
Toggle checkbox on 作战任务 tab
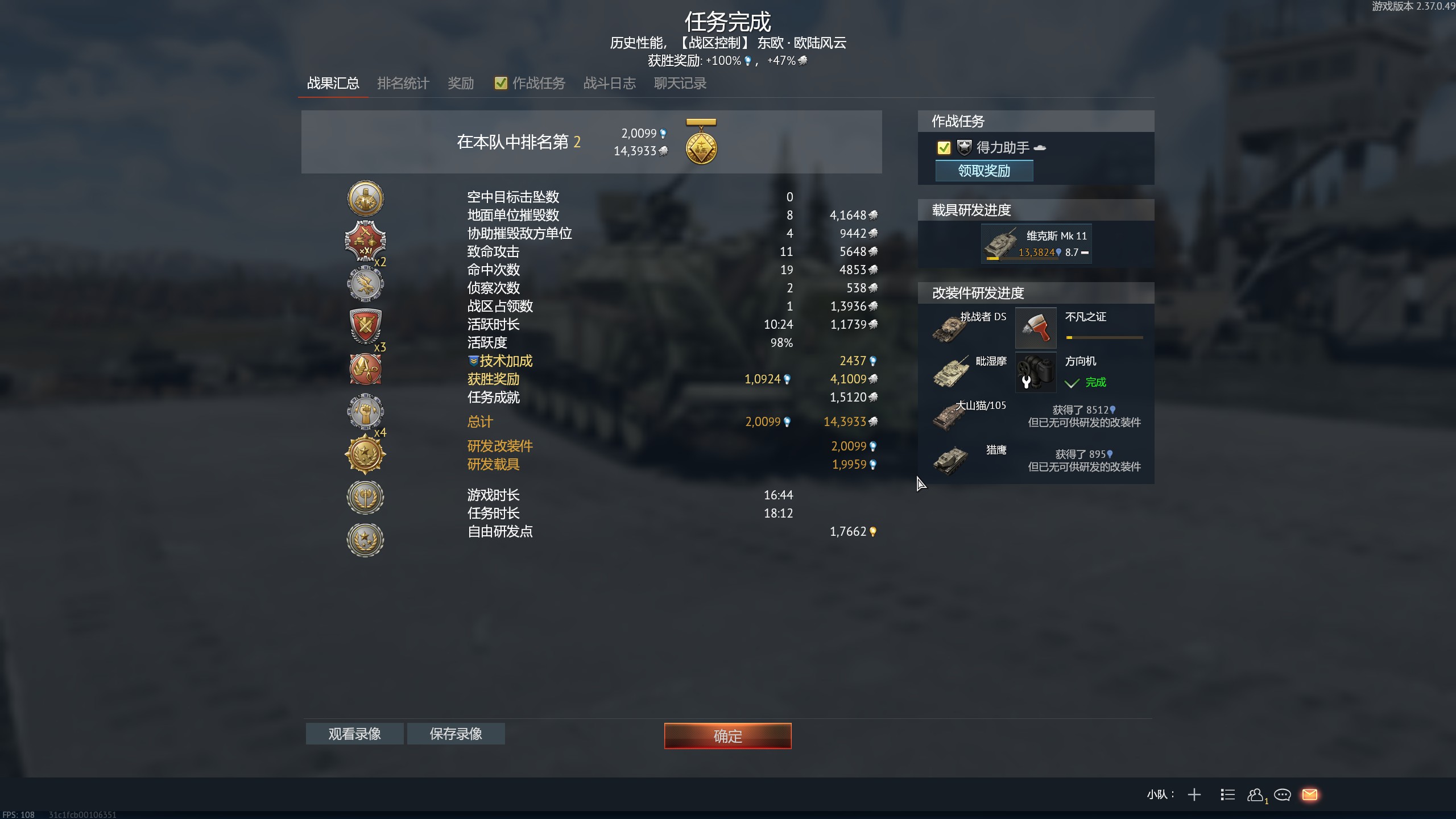500,83
